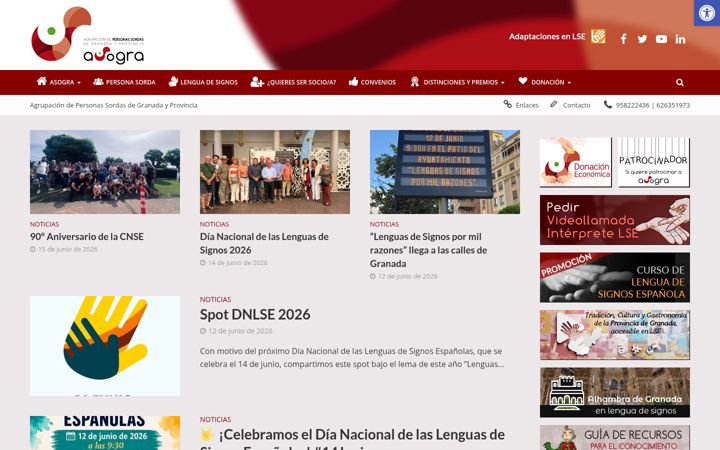Screen dimensions: 720x450
Task: Click the ASOGRA logo in header
Action: pos(88,35)
